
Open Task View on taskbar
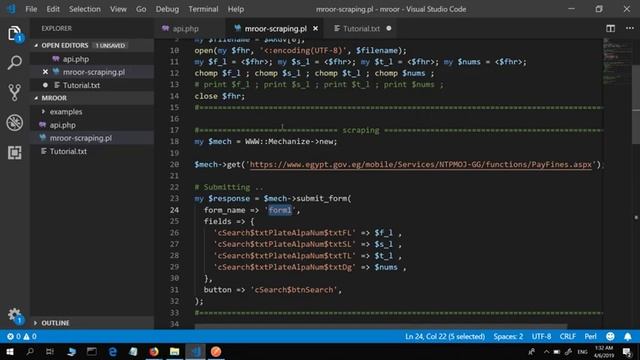point(50,351)
